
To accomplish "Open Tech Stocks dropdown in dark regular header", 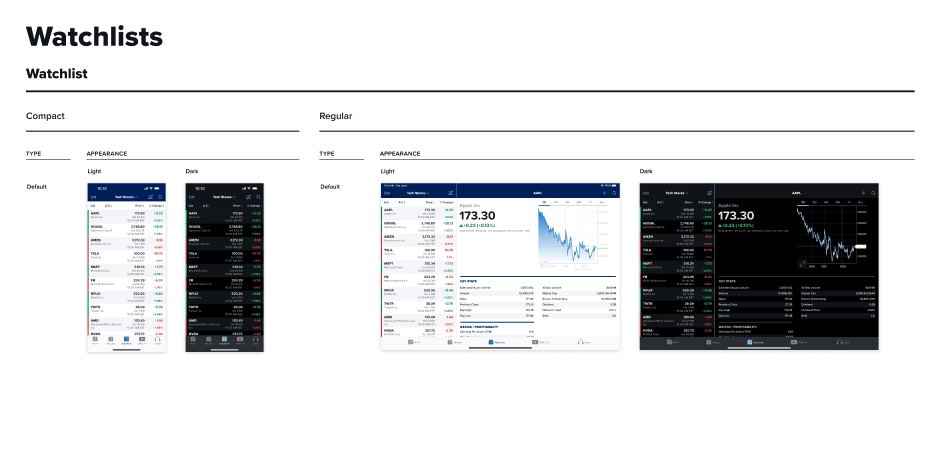I will pyautogui.click(x=675, y=193).
